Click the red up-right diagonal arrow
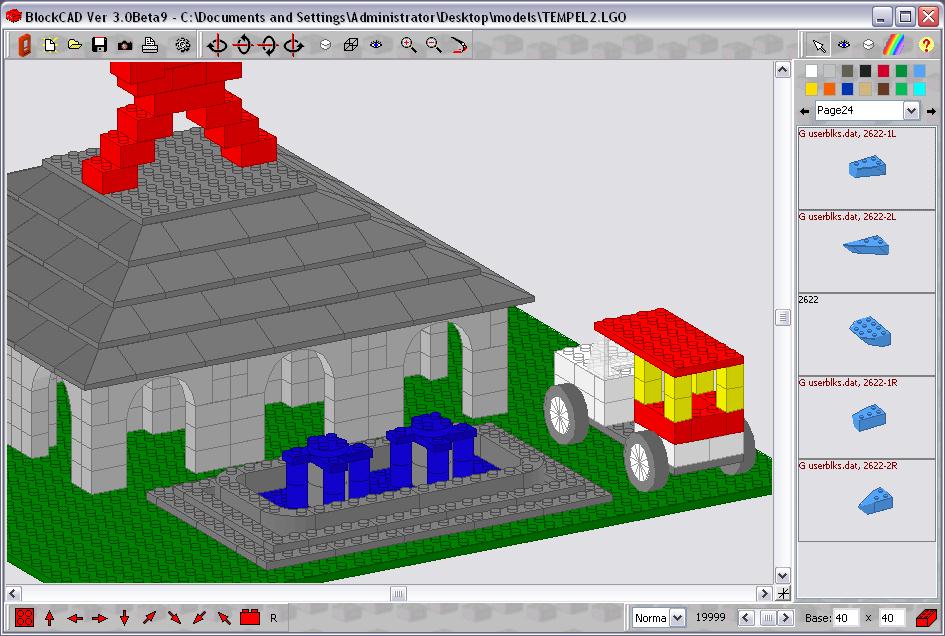The width and height of the screenshot is (945, 636). click(149, 618)
